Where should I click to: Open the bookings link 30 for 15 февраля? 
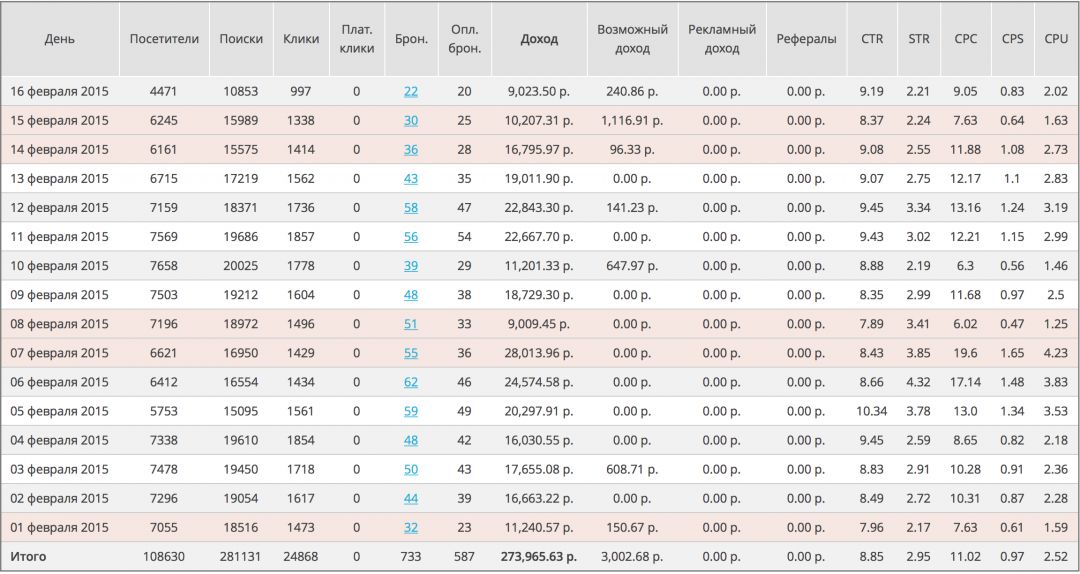coord(411,120)
